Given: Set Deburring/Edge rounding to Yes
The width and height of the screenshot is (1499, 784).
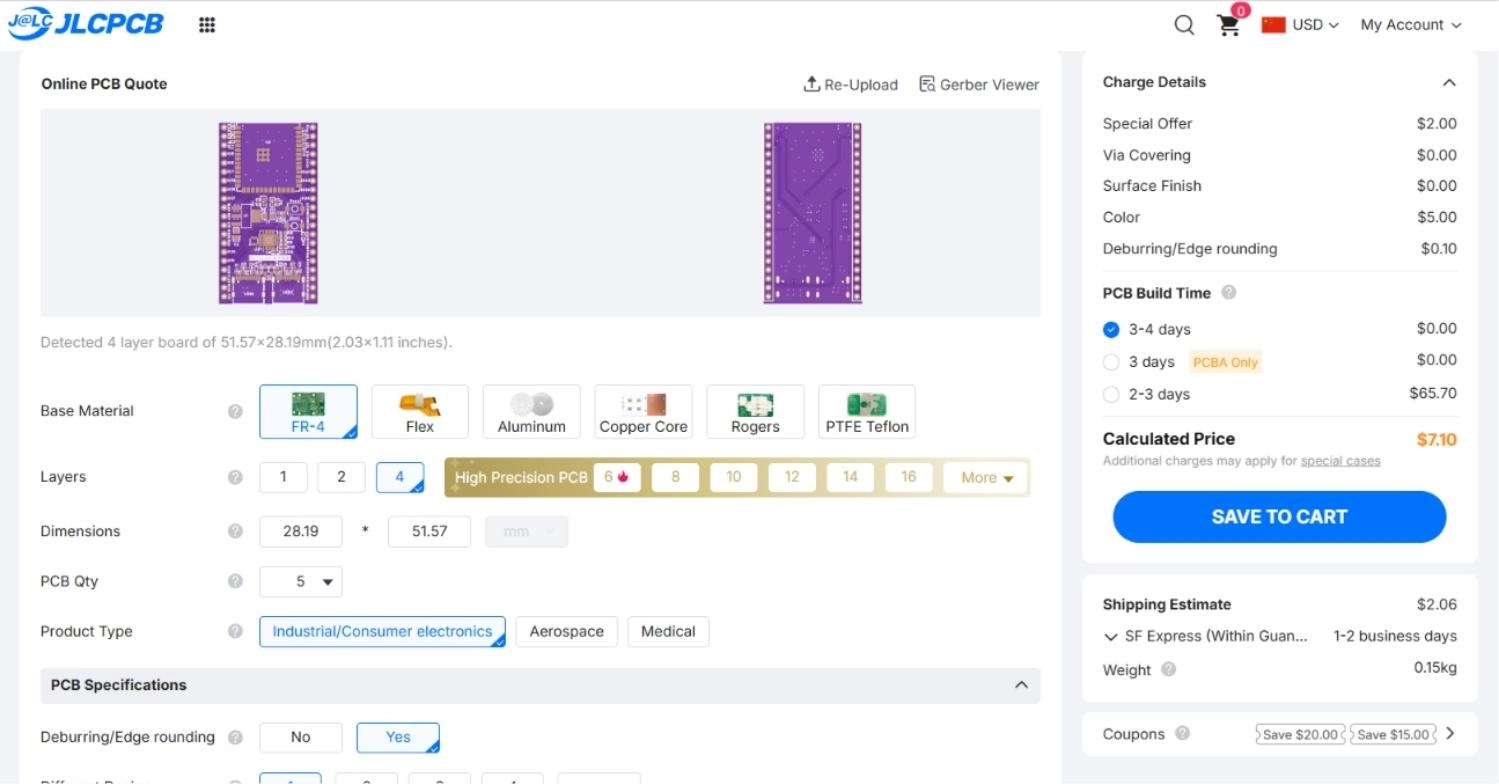Looking at the screenshot, I should (398, 737).
